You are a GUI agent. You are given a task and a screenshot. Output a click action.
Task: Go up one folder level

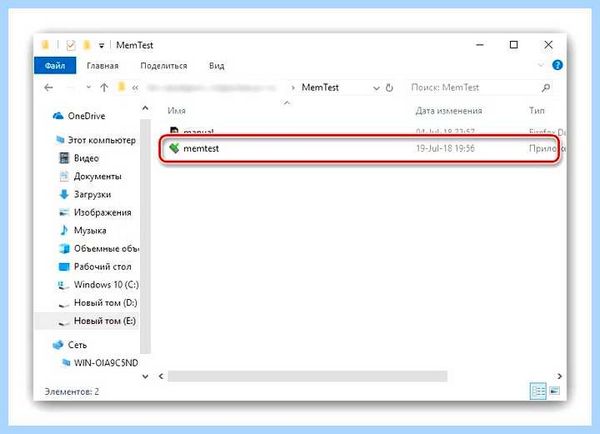click(104, 88)
